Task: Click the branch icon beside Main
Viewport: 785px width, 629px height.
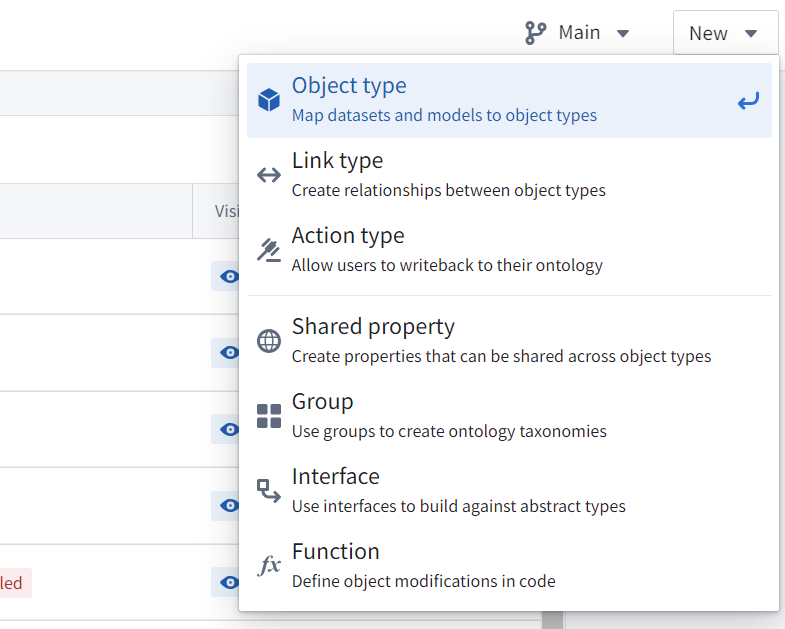Action: pyautogui.click(x=536, y=33)
